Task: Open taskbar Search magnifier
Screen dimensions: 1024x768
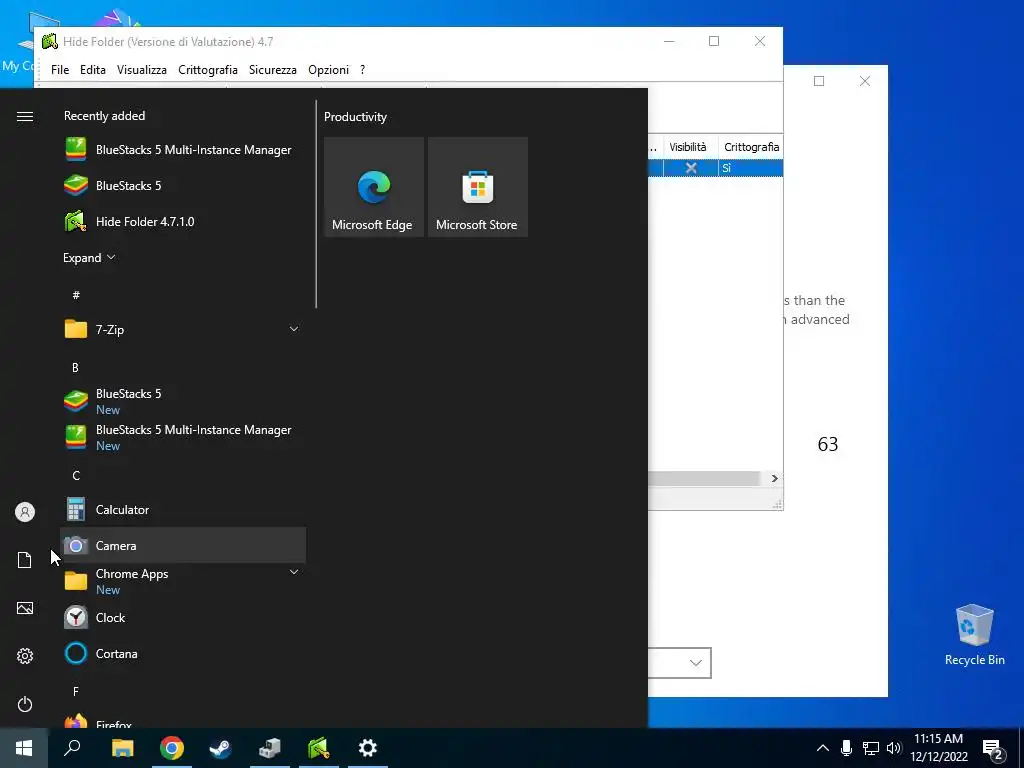Action: tap(72, 748)
